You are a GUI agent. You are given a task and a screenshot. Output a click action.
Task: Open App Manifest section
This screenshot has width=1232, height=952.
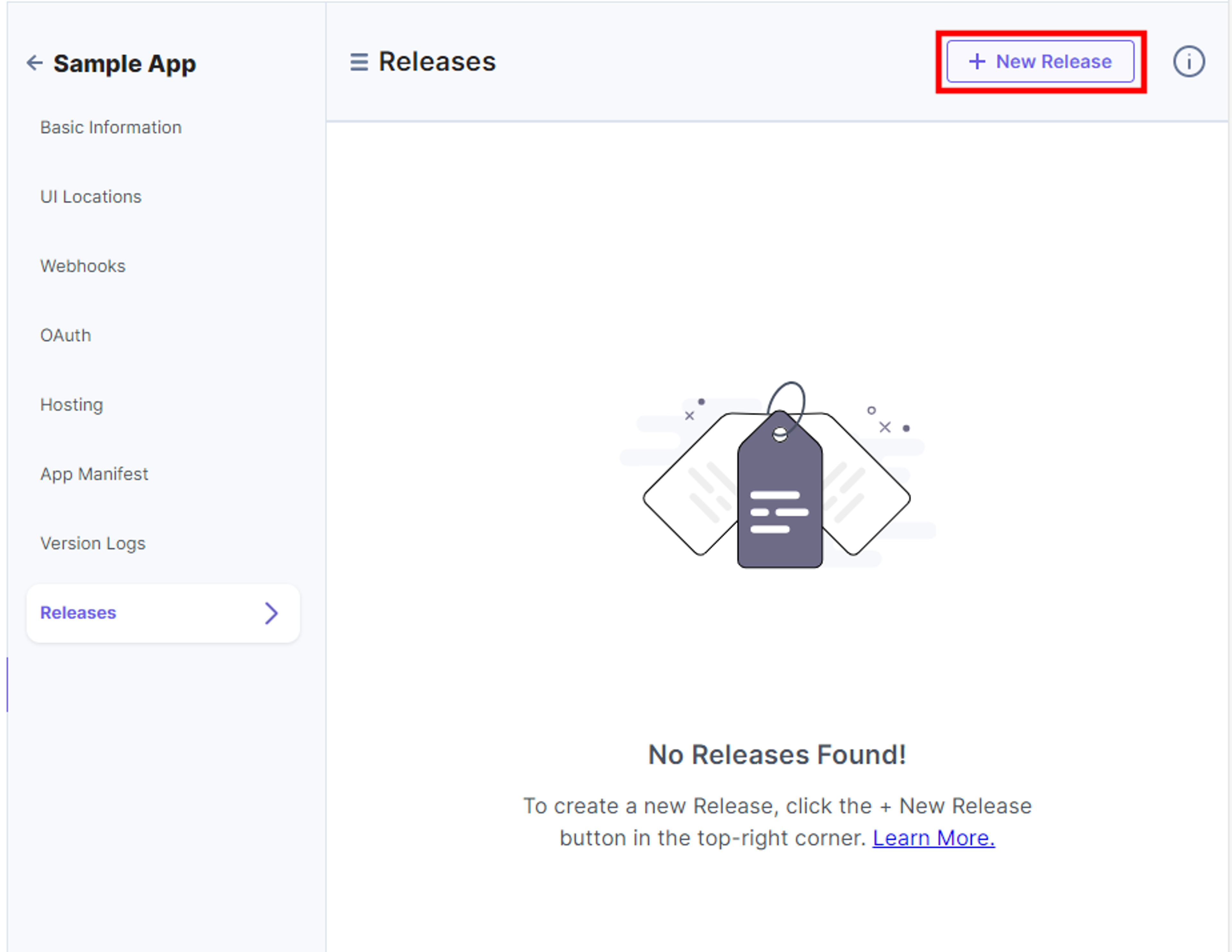[x=94, y=475]
